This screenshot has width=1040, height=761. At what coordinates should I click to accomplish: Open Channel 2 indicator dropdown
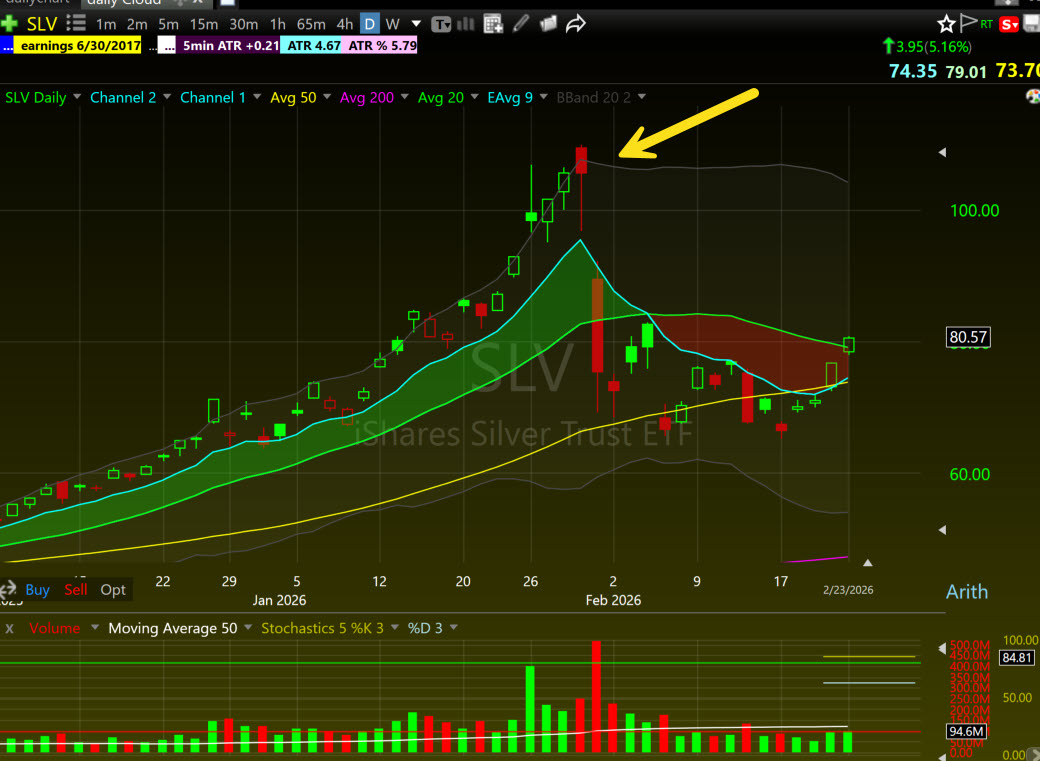[166, 97]
